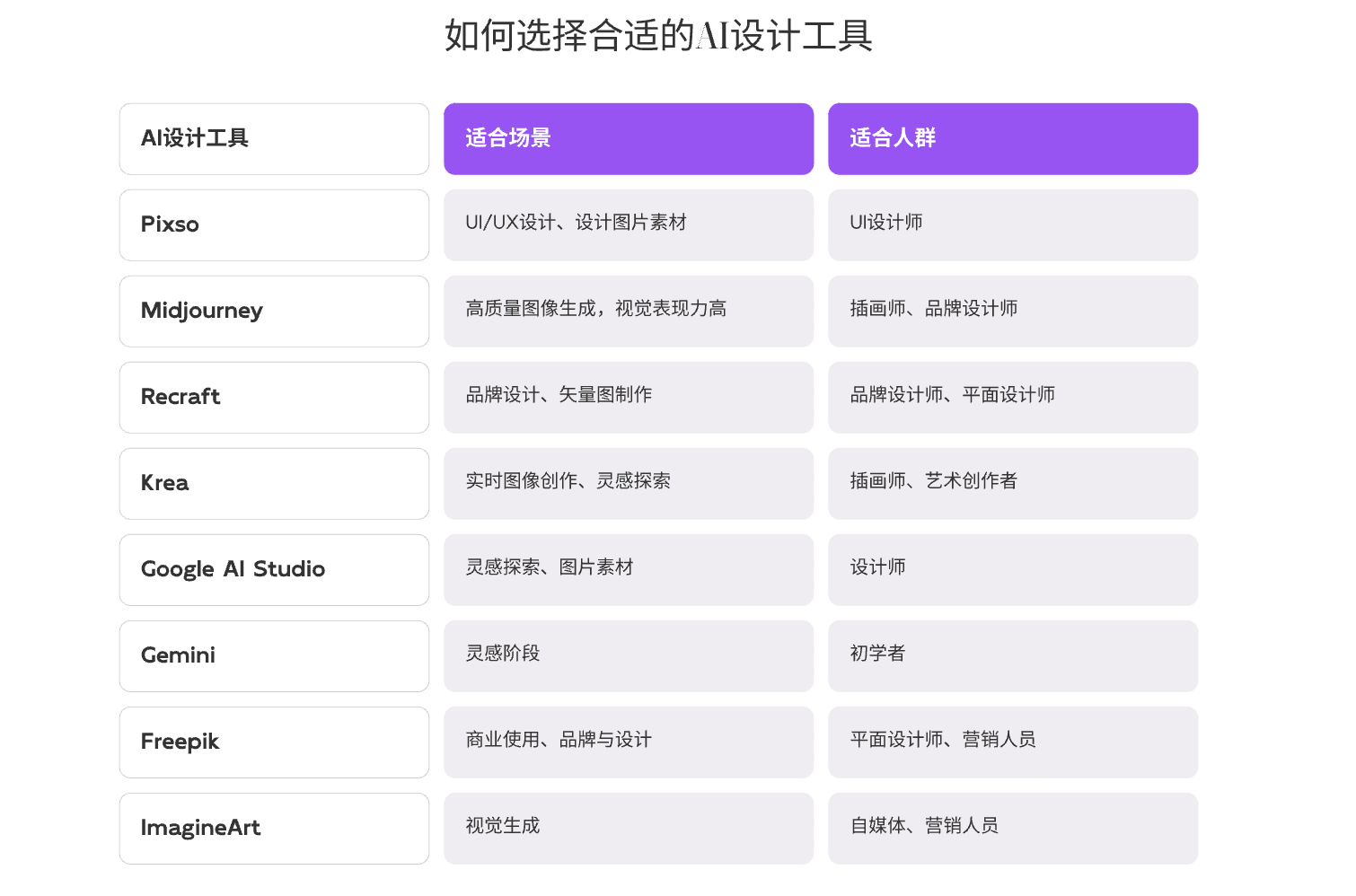Select the Google AI Studio card
Viewport: 1356px width, 896px height.
(x=274, y=569)
